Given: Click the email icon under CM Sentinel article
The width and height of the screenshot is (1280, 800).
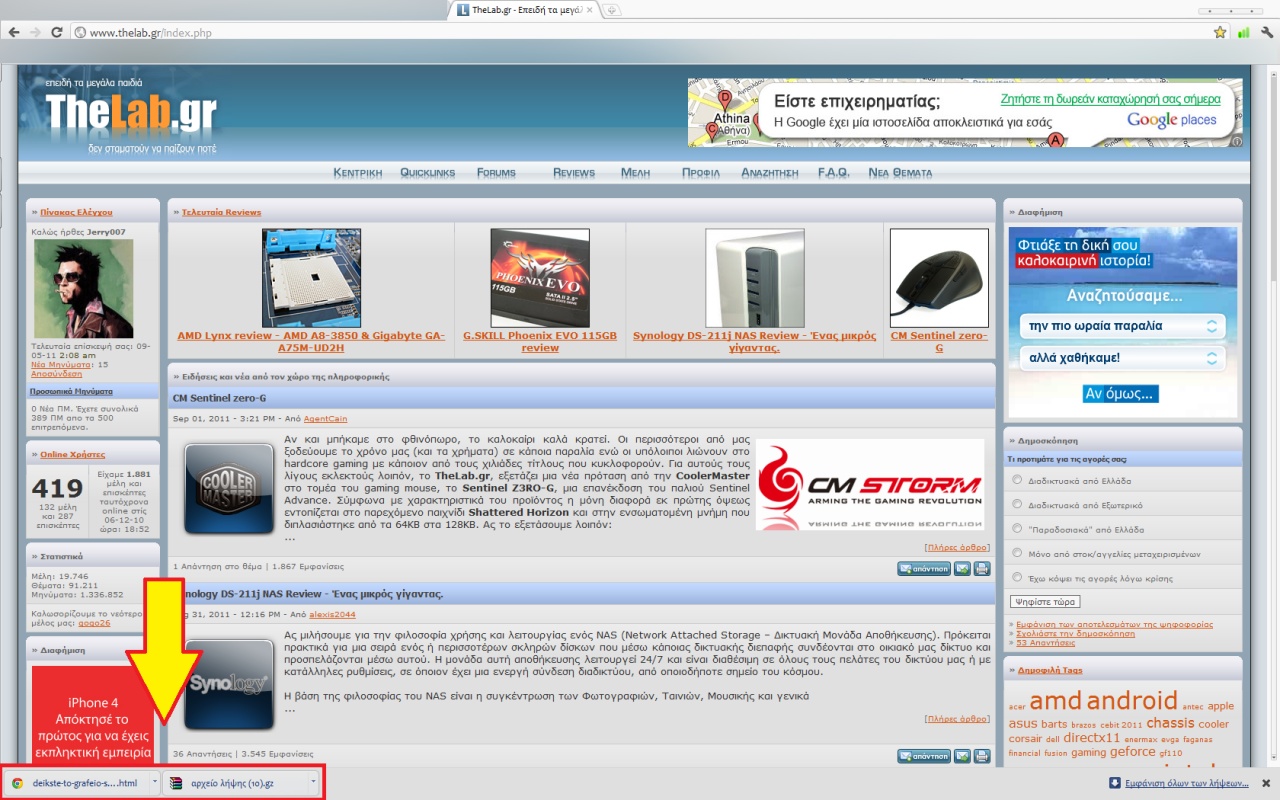Looking at the screenshot, I should [x=962, y=568].
